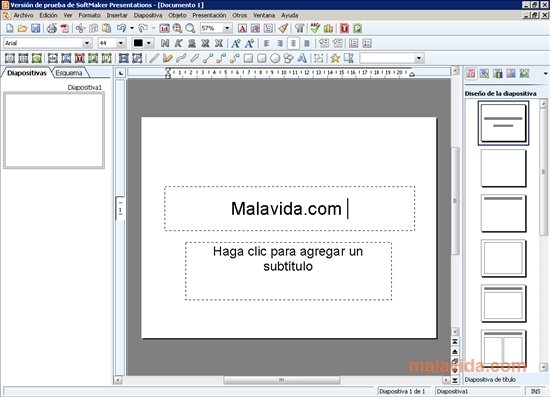Click the Print icon
Screen dimensions: 550x397
coord(52,28)
